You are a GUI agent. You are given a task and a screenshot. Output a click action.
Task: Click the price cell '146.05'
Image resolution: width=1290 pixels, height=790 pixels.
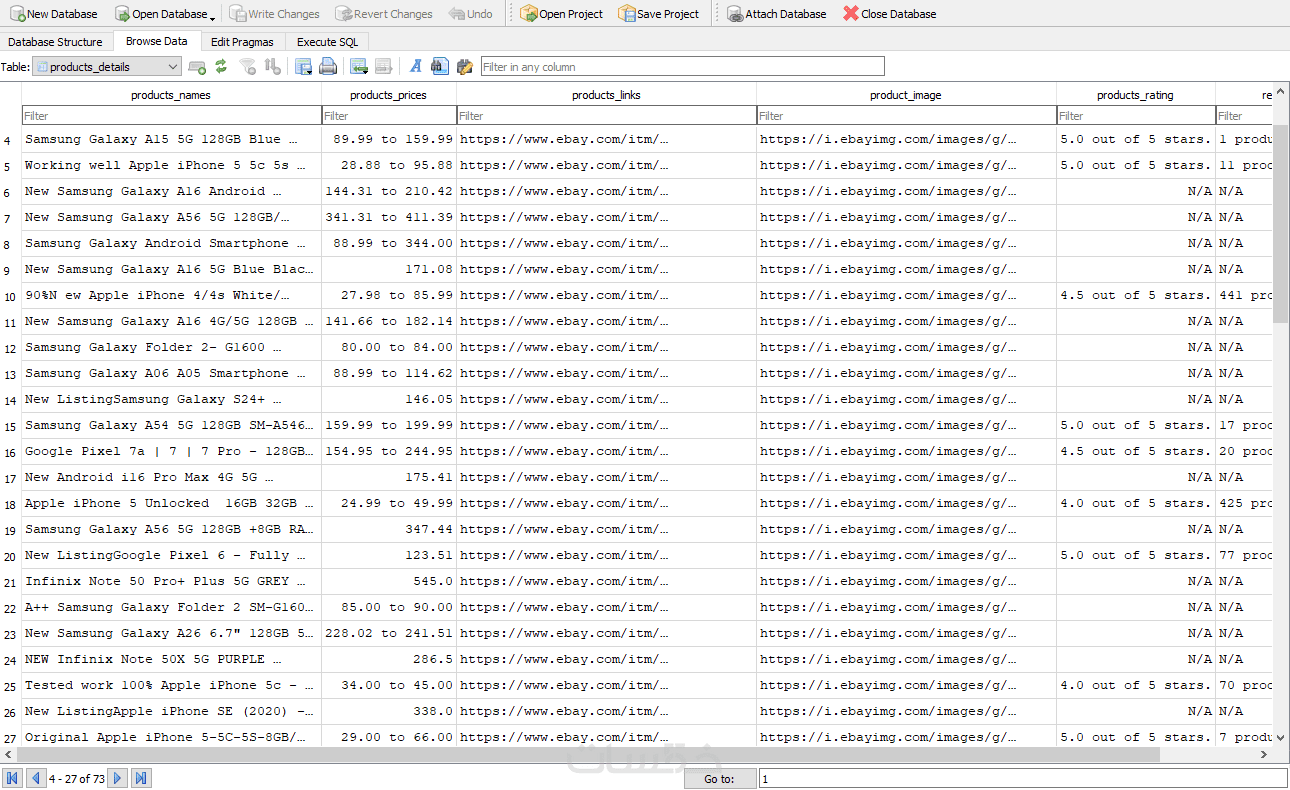point(389,400)
